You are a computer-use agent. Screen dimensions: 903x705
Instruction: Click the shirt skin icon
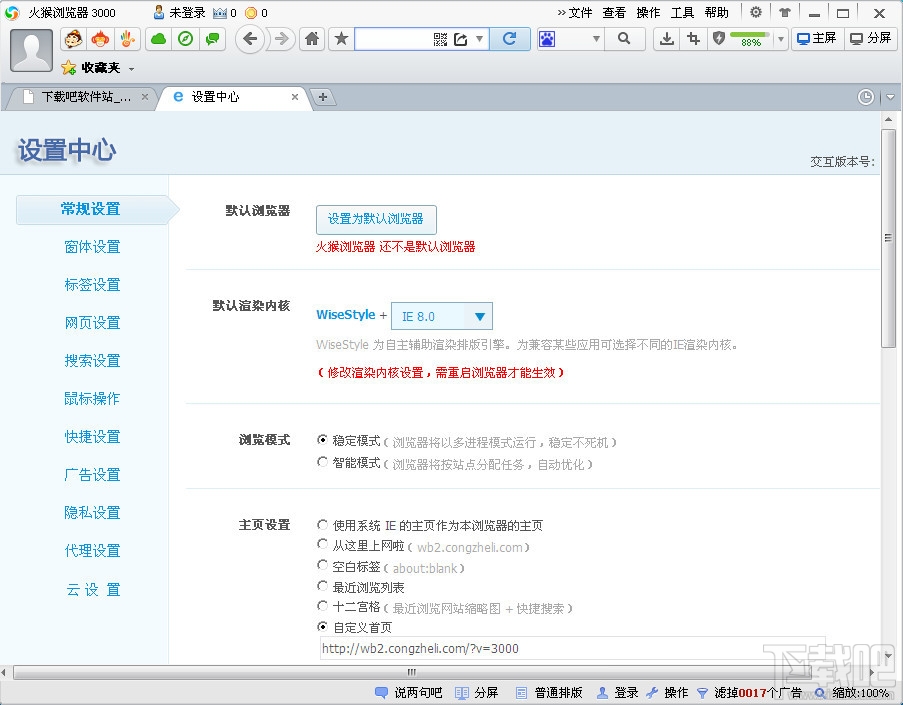tap(784, 12)
